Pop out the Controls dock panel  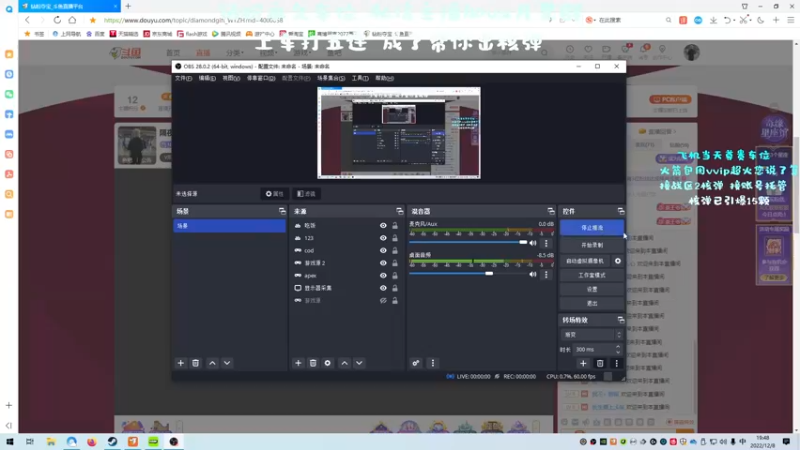[620, 211]
